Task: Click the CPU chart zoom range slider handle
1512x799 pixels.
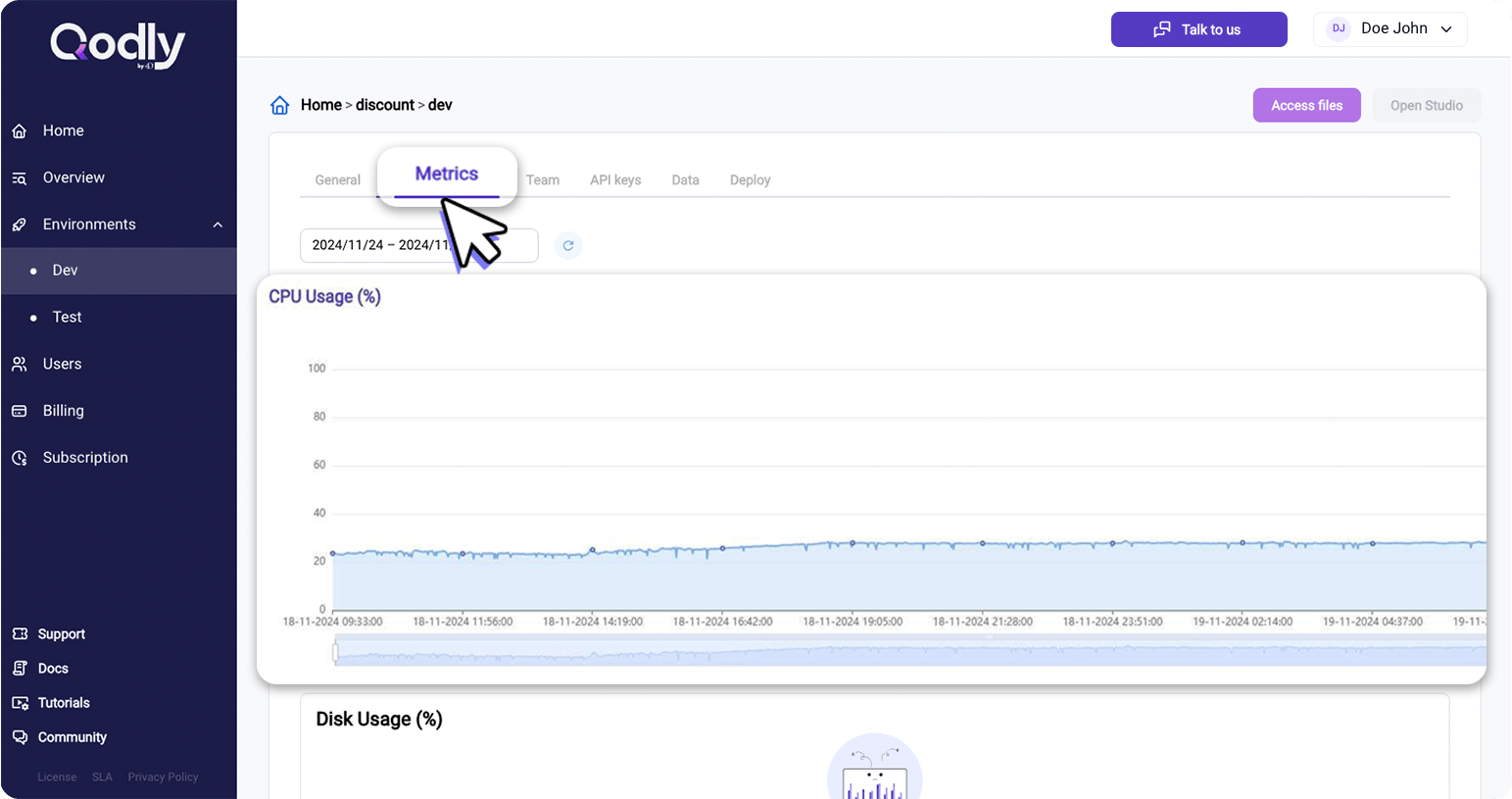Action: tap(336, 653)
